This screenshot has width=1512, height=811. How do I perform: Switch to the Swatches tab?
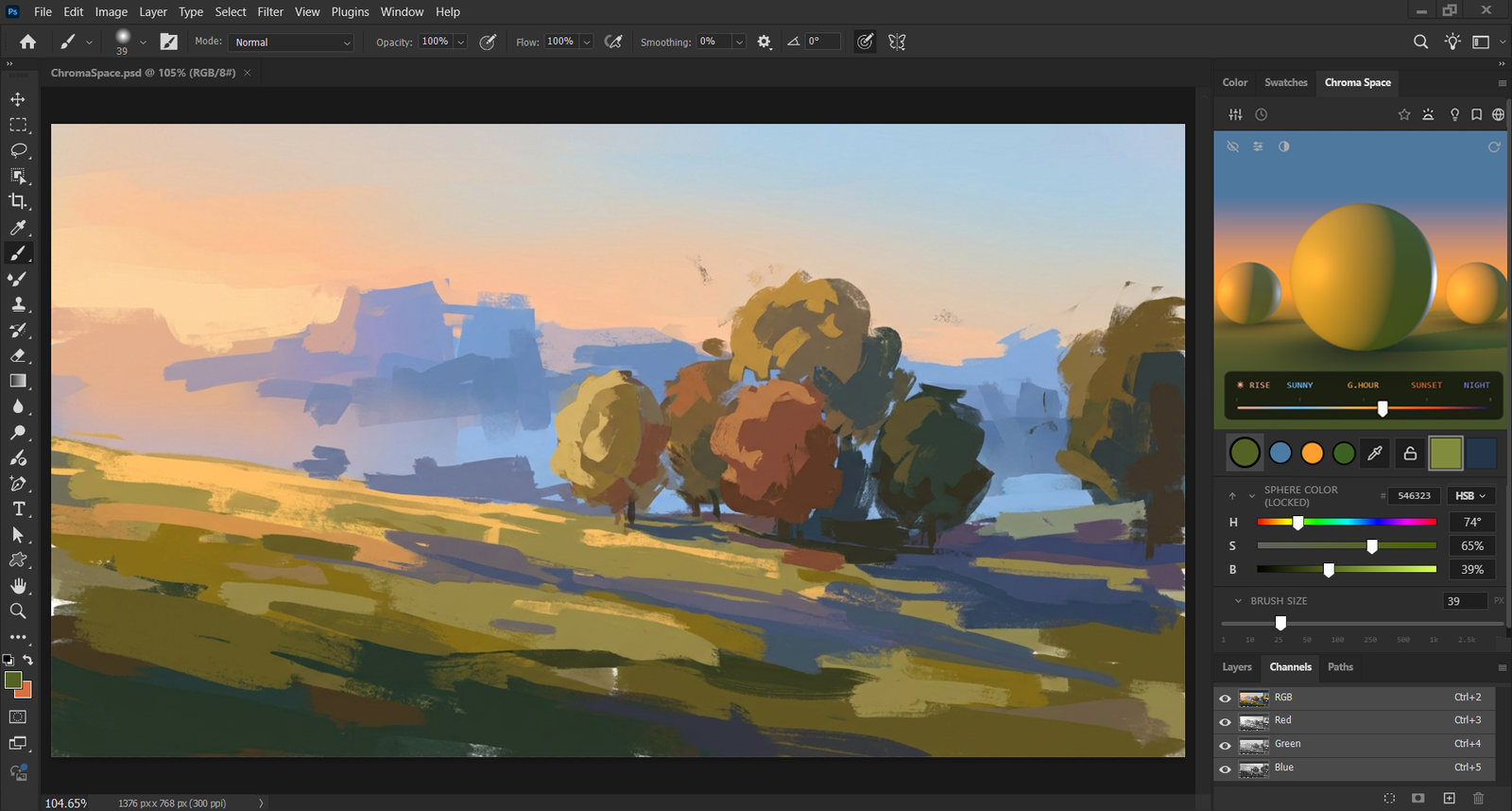(x=1286, y=82)
